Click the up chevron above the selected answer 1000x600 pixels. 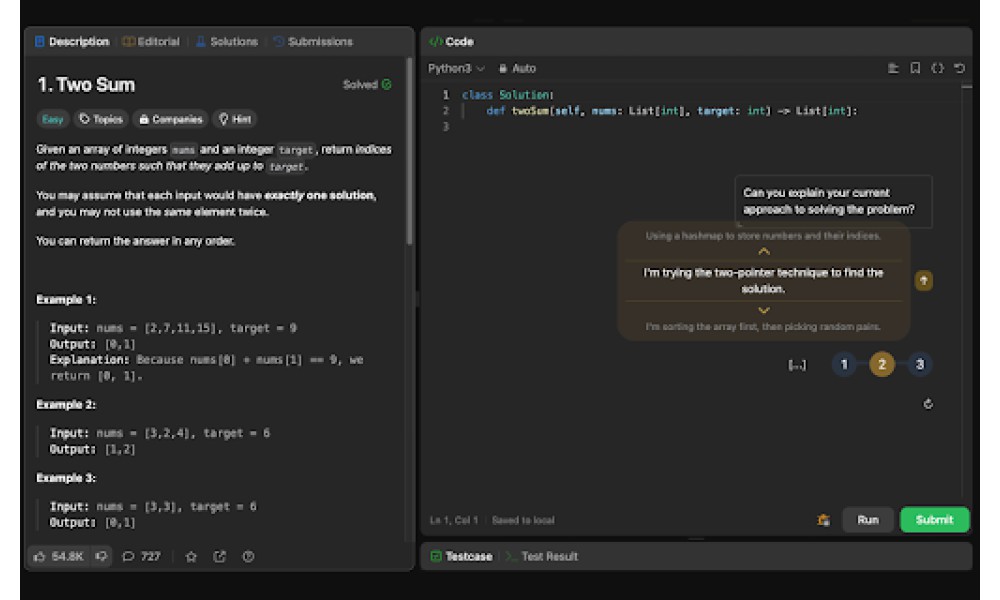point(763,251)
